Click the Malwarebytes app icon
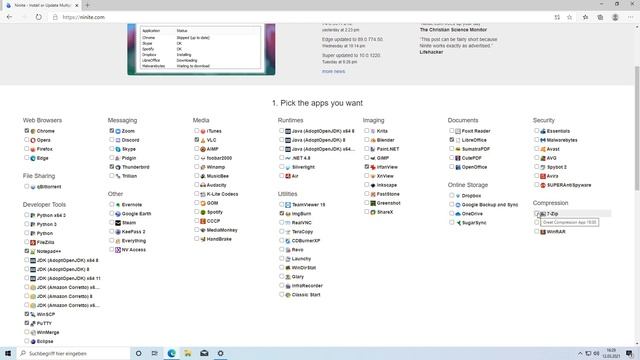640x360 pixels. click(x=543, y=140)
